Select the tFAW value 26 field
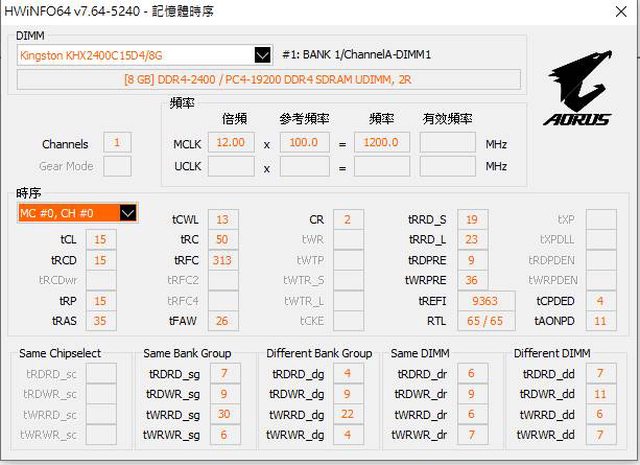The width and height of the screenshot is (640, 465). pos(222,321)
